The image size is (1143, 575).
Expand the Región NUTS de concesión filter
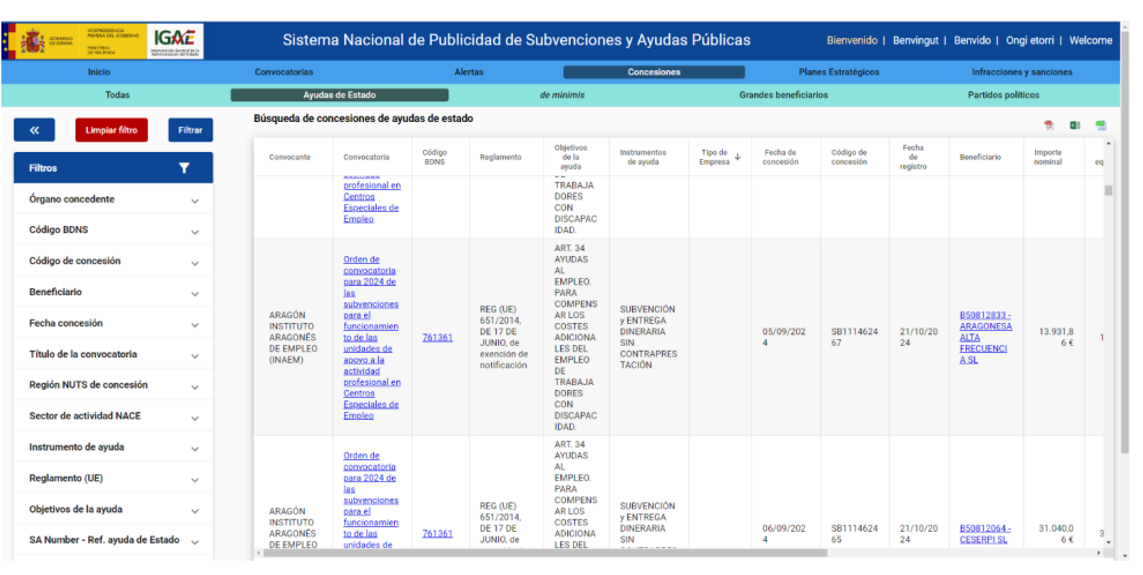pyautogui.click(x=113, y=385)
